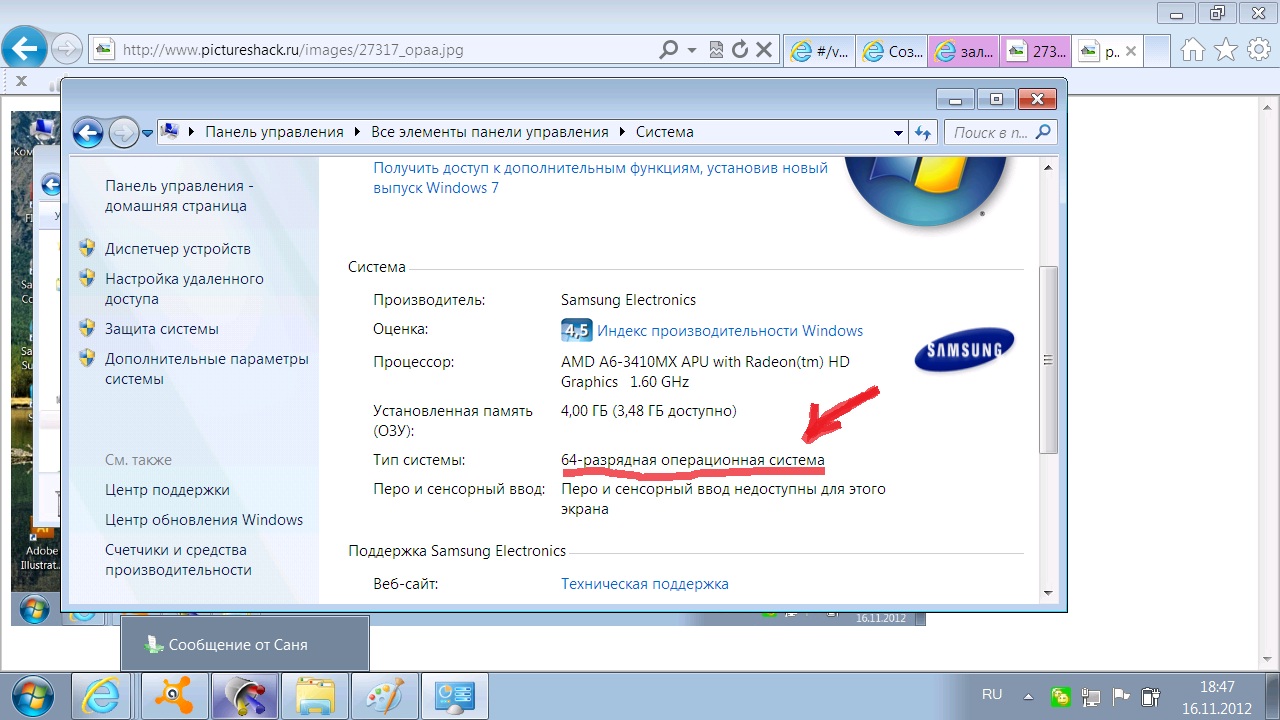Screen dimensions: 1280x720
Task: Close the active "р..." browser tab
Action: (x=1131, y=51)
